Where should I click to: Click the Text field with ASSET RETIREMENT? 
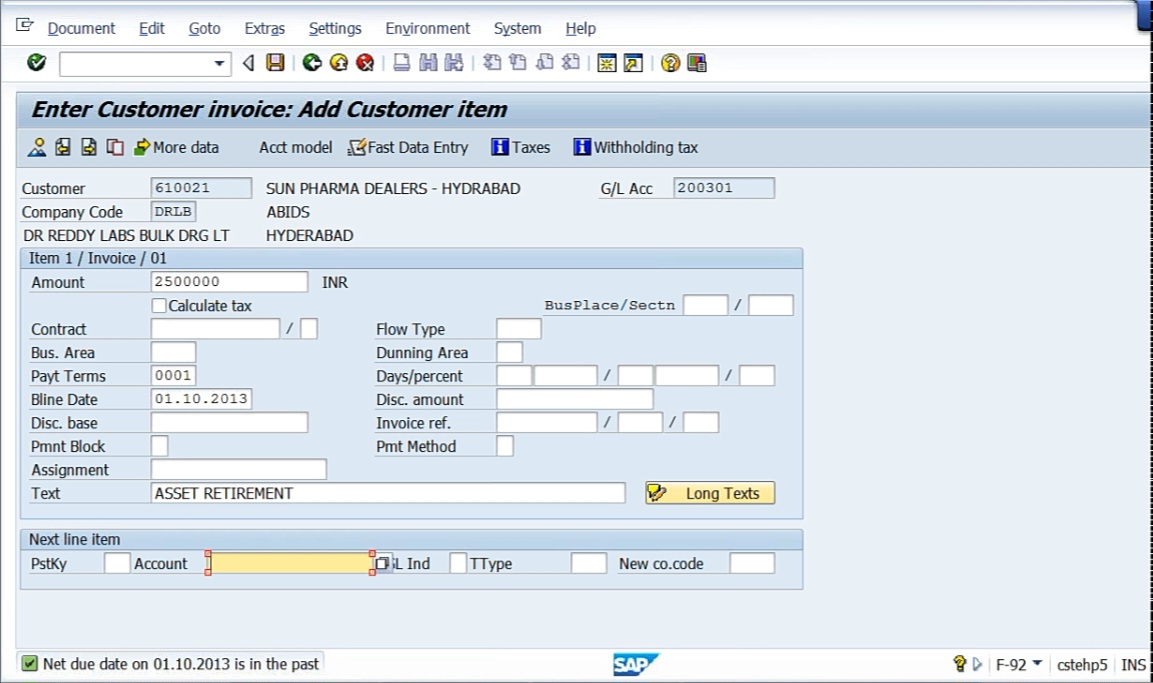pos(388,493)
